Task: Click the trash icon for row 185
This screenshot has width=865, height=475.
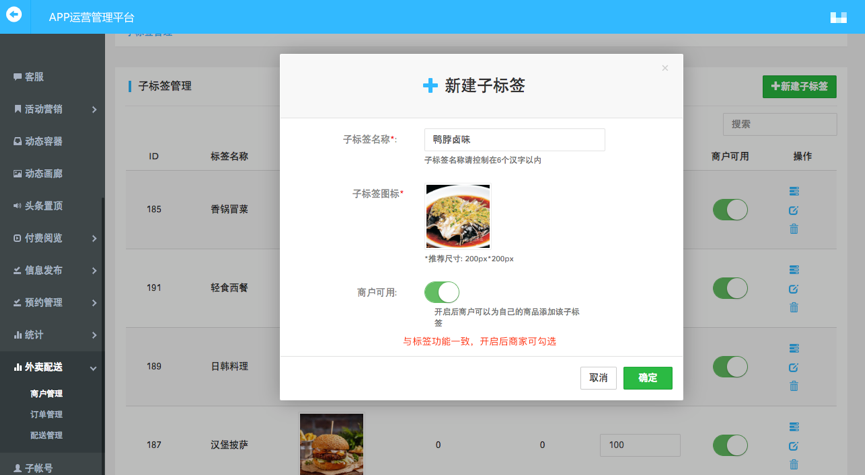Action: pyautogui.click(x=794, y=229)
